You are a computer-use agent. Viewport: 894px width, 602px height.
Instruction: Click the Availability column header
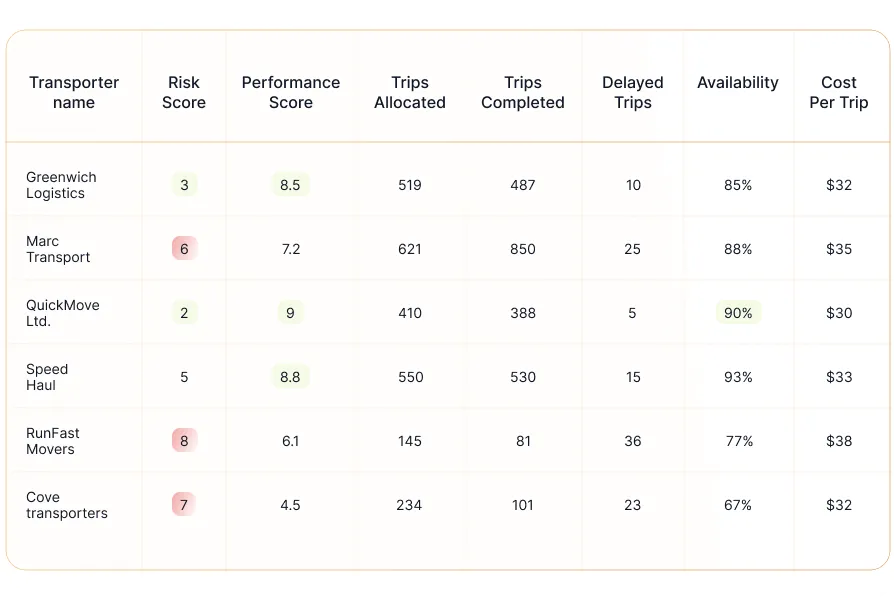(x=738, y=83)
